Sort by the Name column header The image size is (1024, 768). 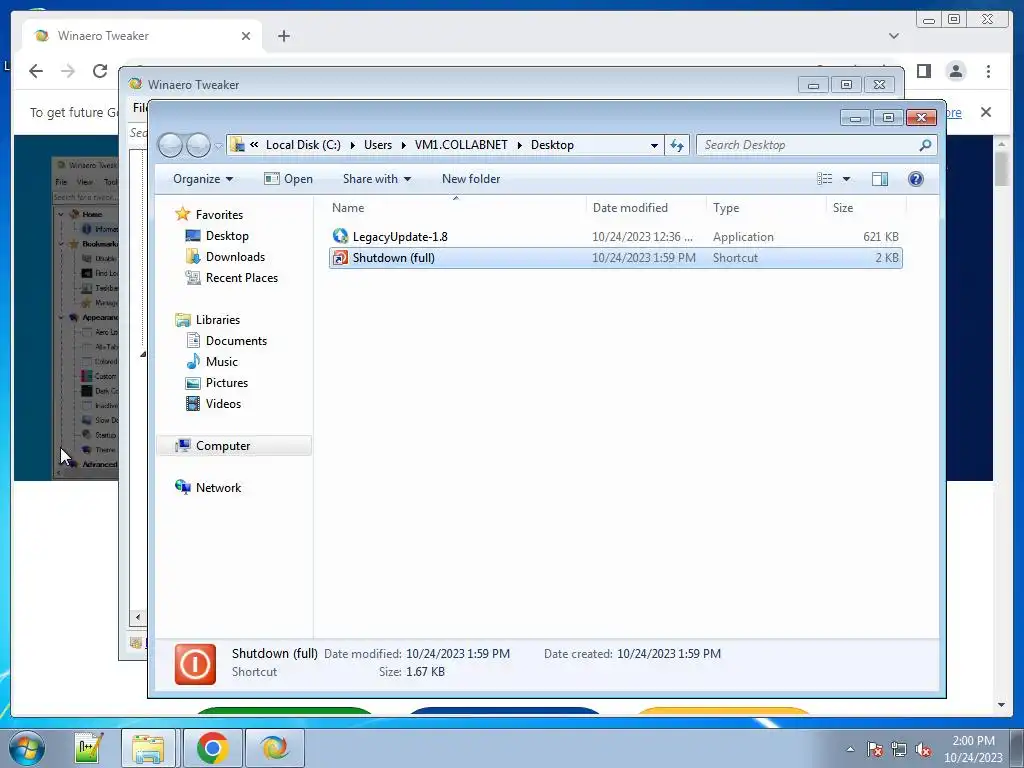coord(456,208)
